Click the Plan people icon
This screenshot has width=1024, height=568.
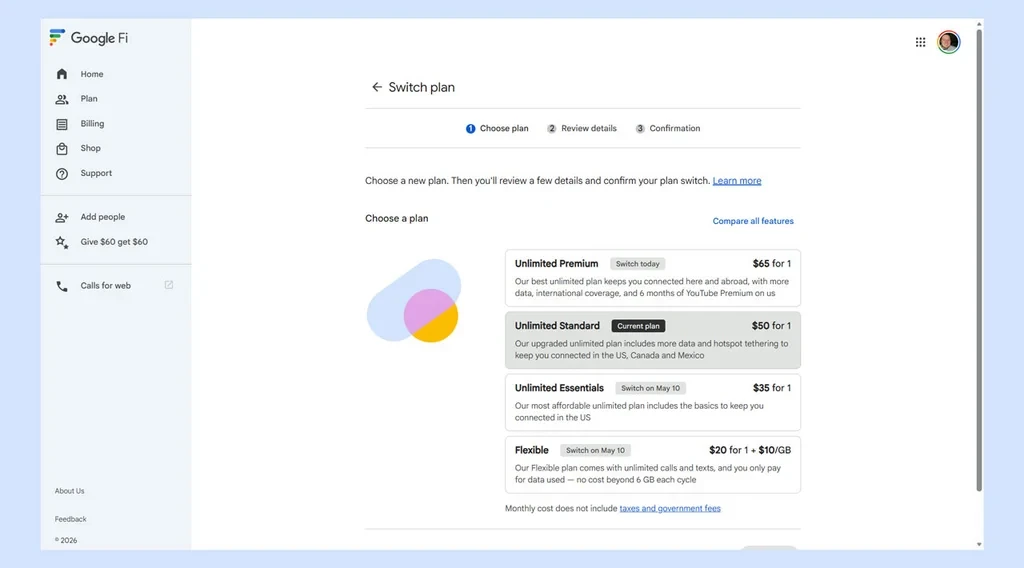point(61,99)
